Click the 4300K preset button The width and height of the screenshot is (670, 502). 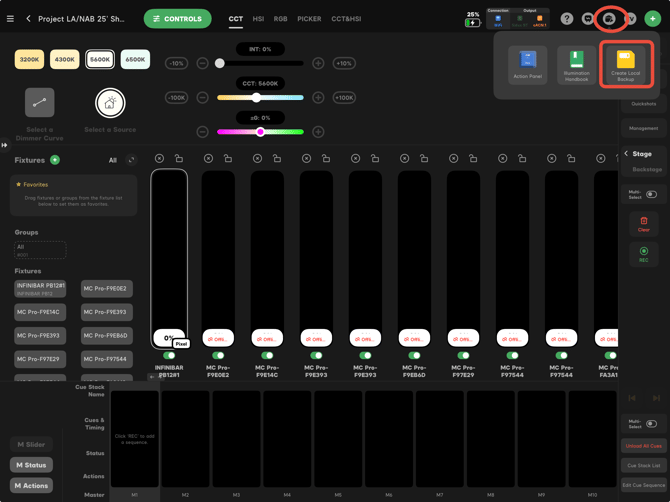[x=65, y=59]
